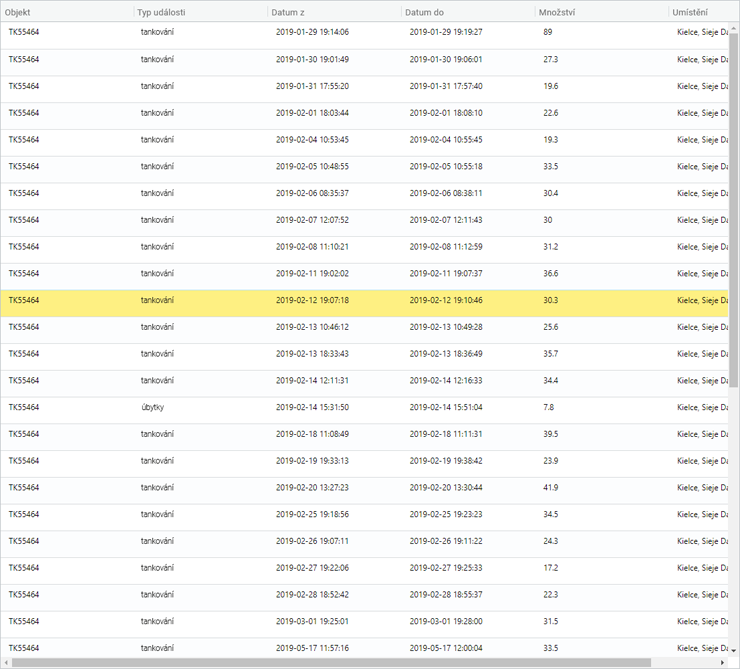Select cell 2019-02-28 18:52:42
740x669 pixels.
312,595
